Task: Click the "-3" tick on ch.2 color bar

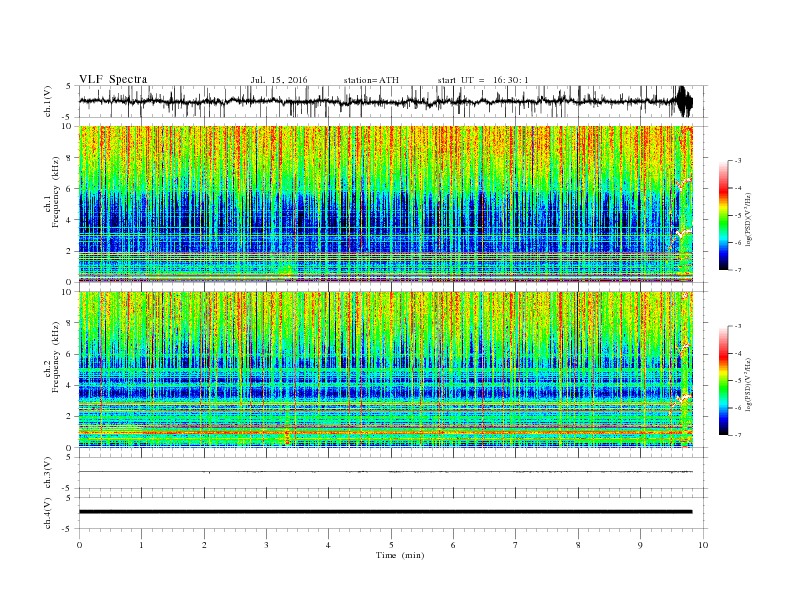Action: (x=738, y=326)
